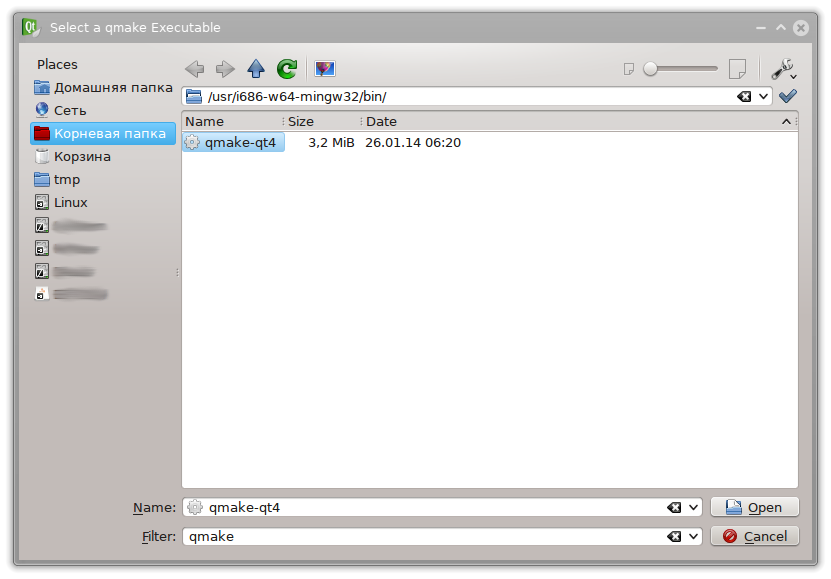Open Корзина from the Places sidebar
Screen dimensions: 831x579
pos(82,157)
